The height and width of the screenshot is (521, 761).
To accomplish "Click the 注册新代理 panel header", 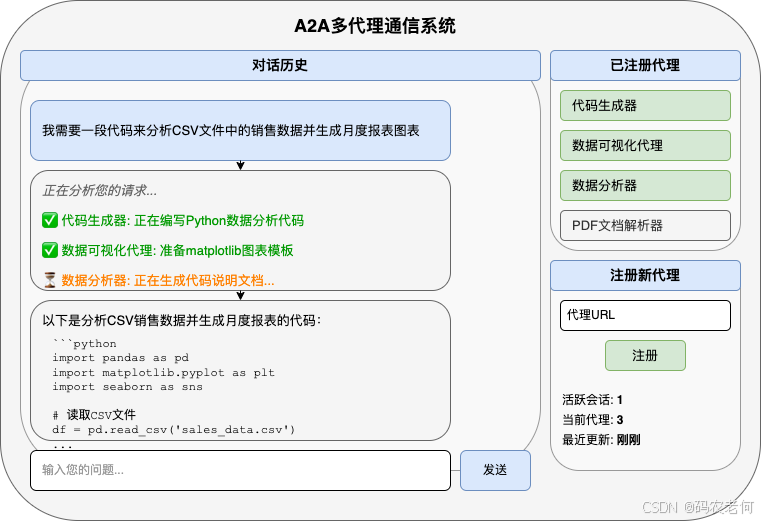I will pos(645,275).
